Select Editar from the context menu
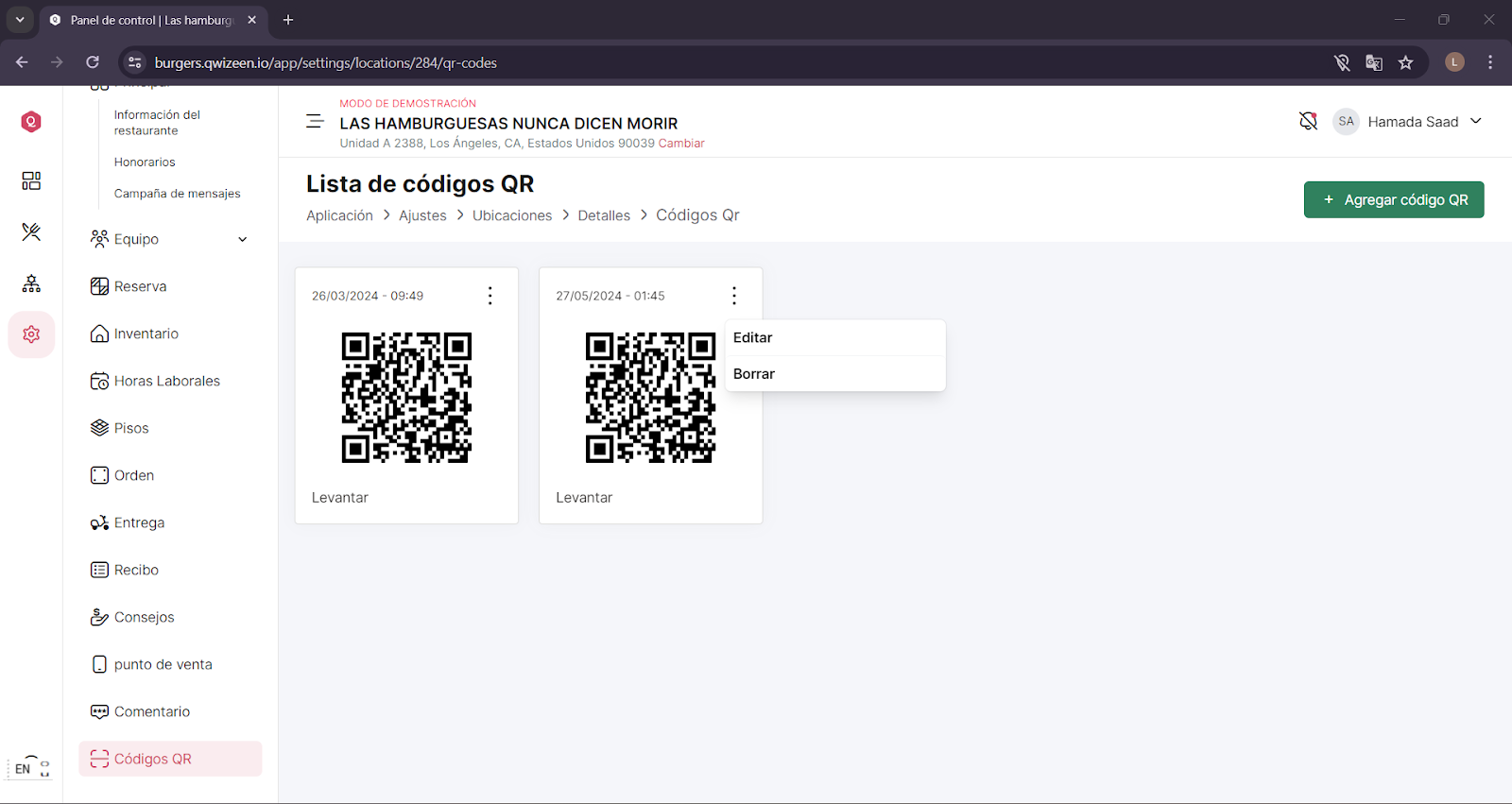 [x=835, y=337]
